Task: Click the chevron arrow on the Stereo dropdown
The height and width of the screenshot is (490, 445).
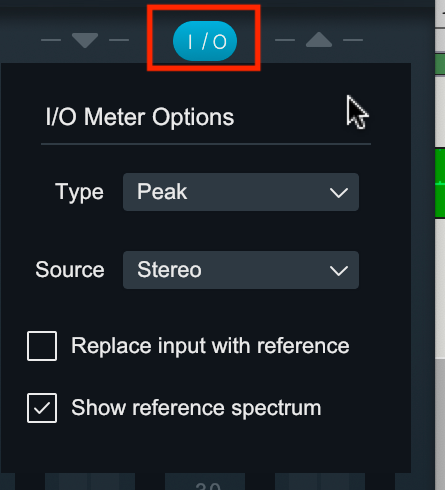Action: [x=339, y=270]
